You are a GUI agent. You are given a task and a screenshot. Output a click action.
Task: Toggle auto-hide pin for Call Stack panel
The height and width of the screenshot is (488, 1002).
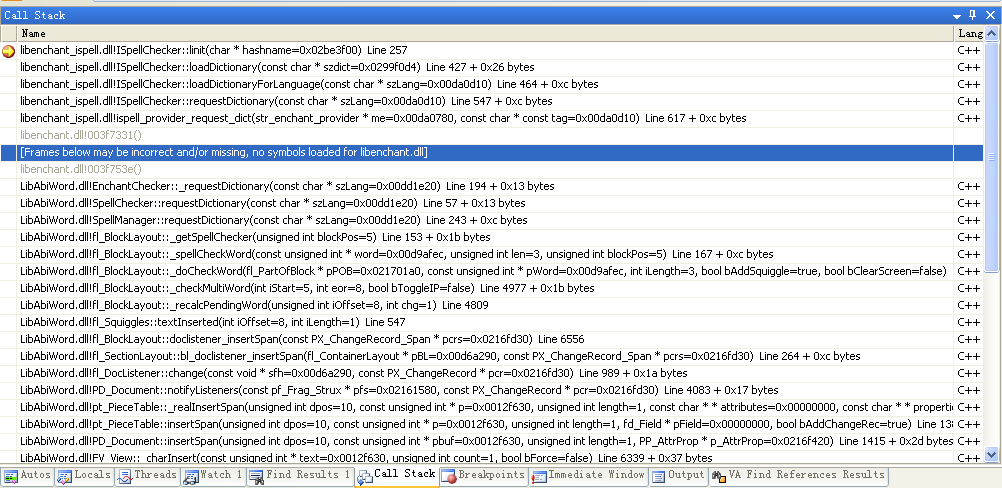973,15
